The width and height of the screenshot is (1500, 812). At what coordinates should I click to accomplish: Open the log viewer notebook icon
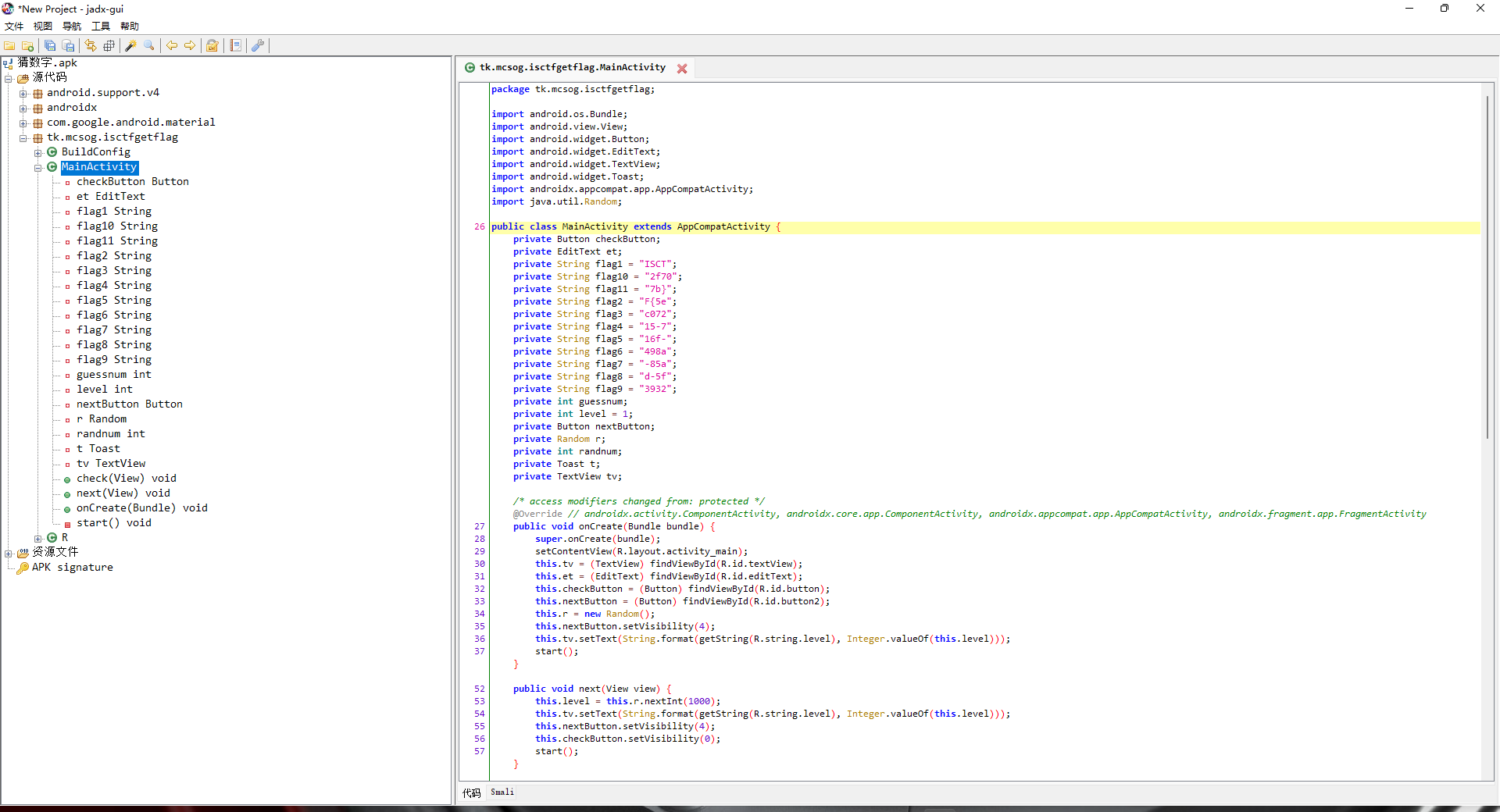click(235, 46)
